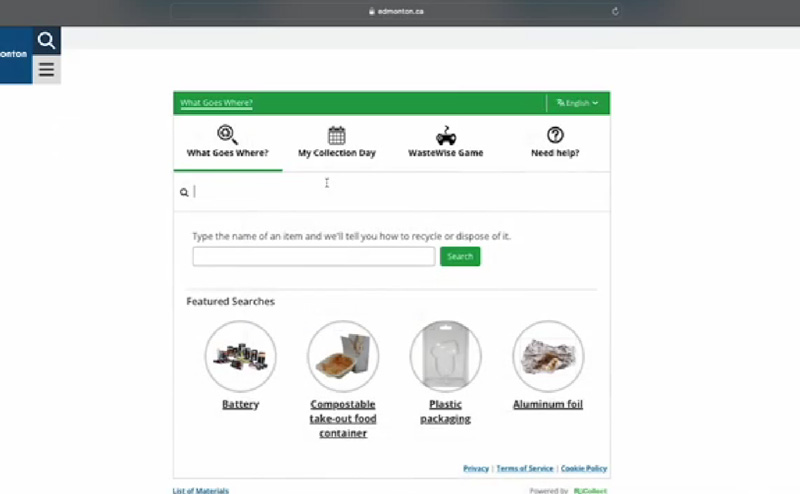Click the What Goes Where magnifier icon

[227, 135]
